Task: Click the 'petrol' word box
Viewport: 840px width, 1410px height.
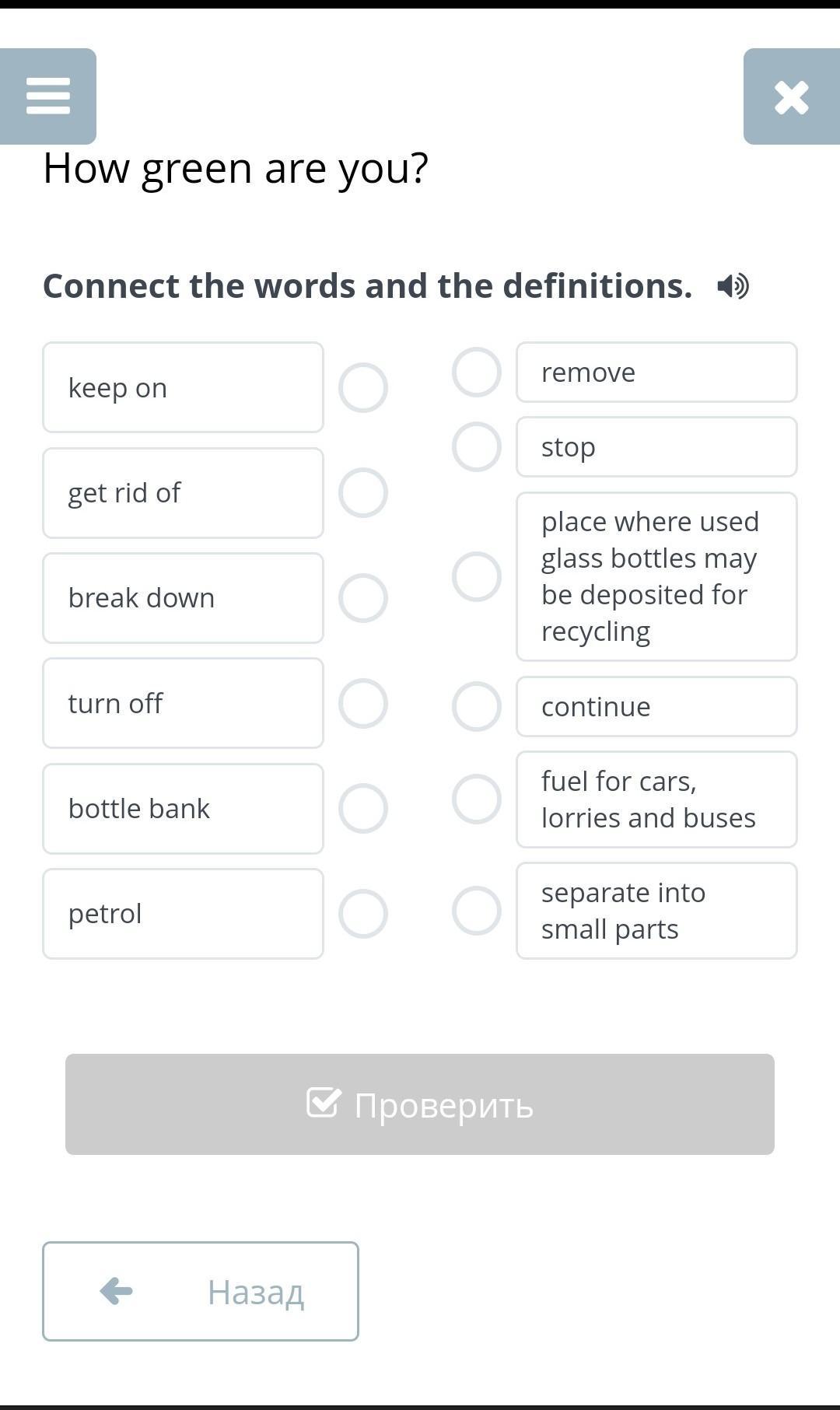Action: (x=183, y=914)
